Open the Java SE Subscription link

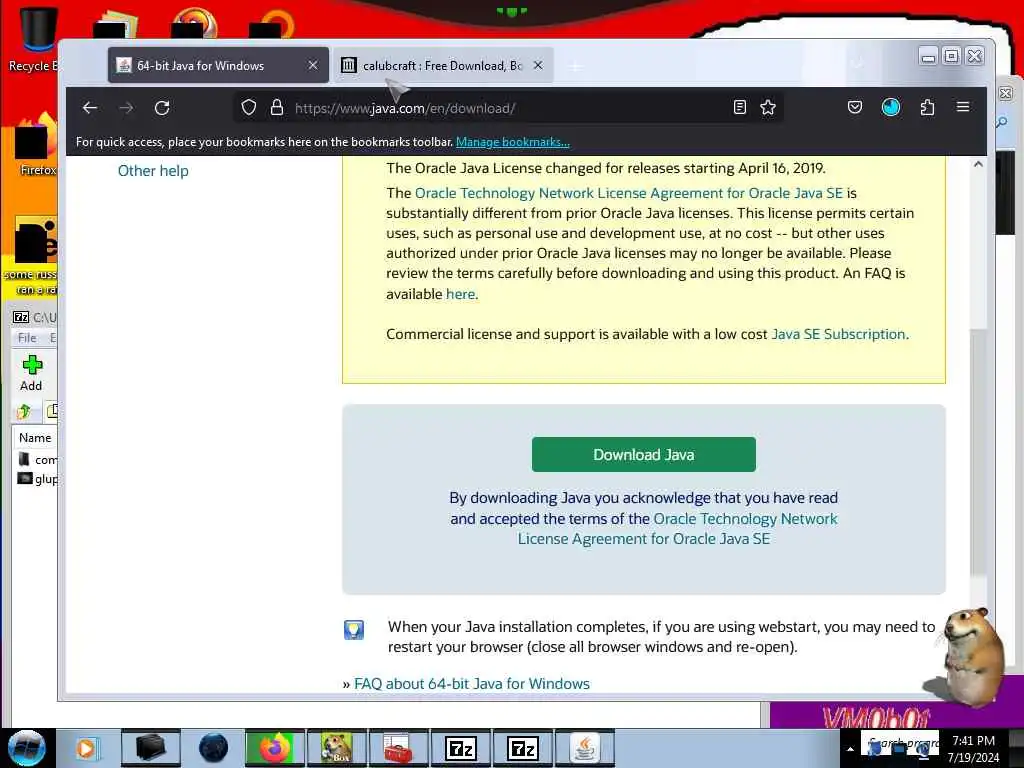pyautogui.click(x=839, y=334)
